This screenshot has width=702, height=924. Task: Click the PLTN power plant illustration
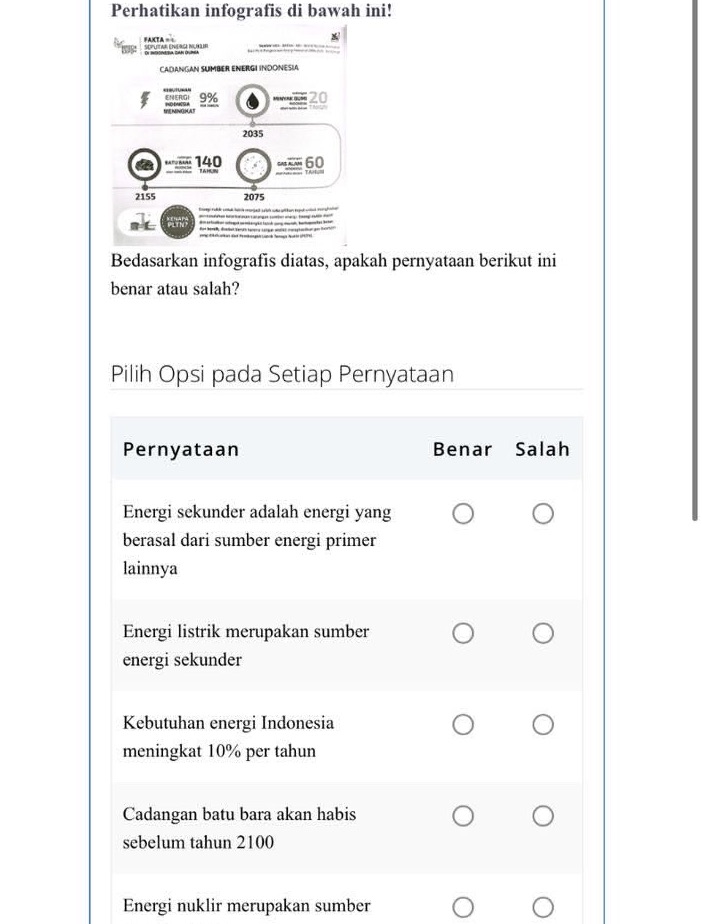[141, 221]
